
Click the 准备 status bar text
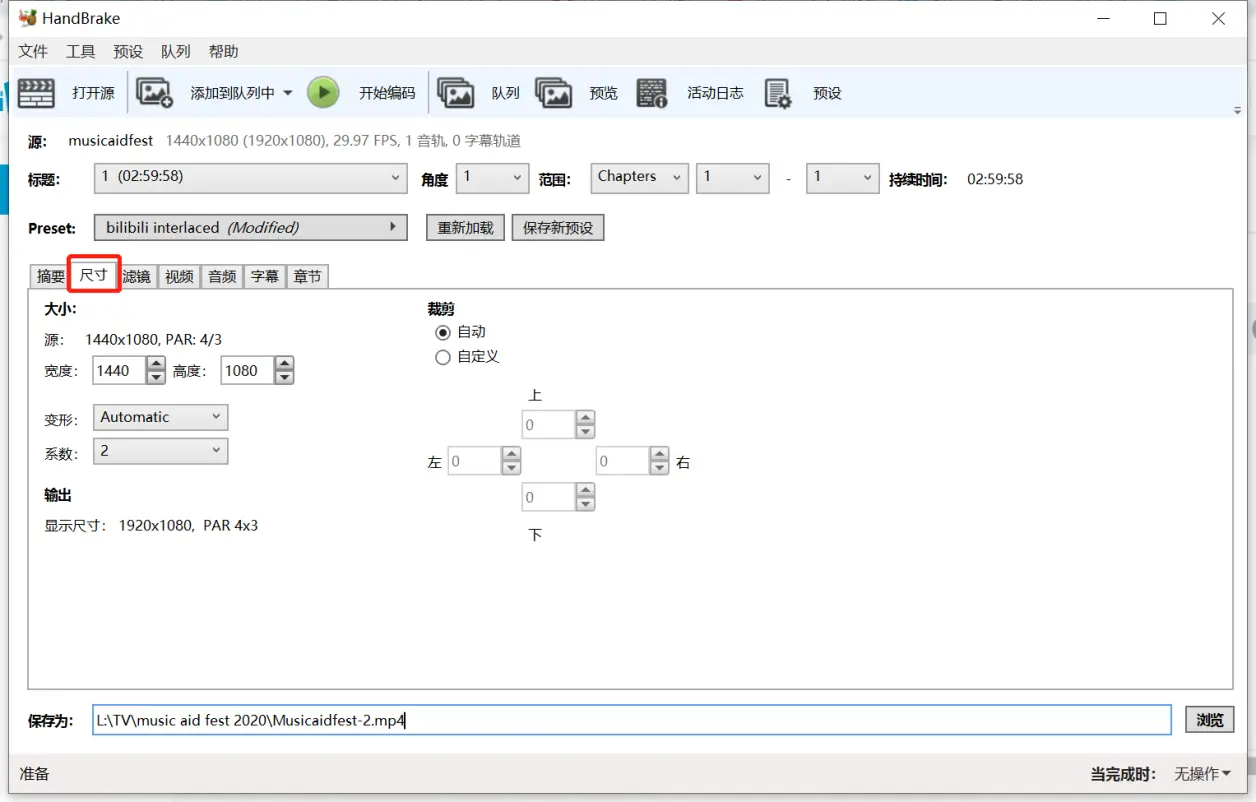[35, 774]
